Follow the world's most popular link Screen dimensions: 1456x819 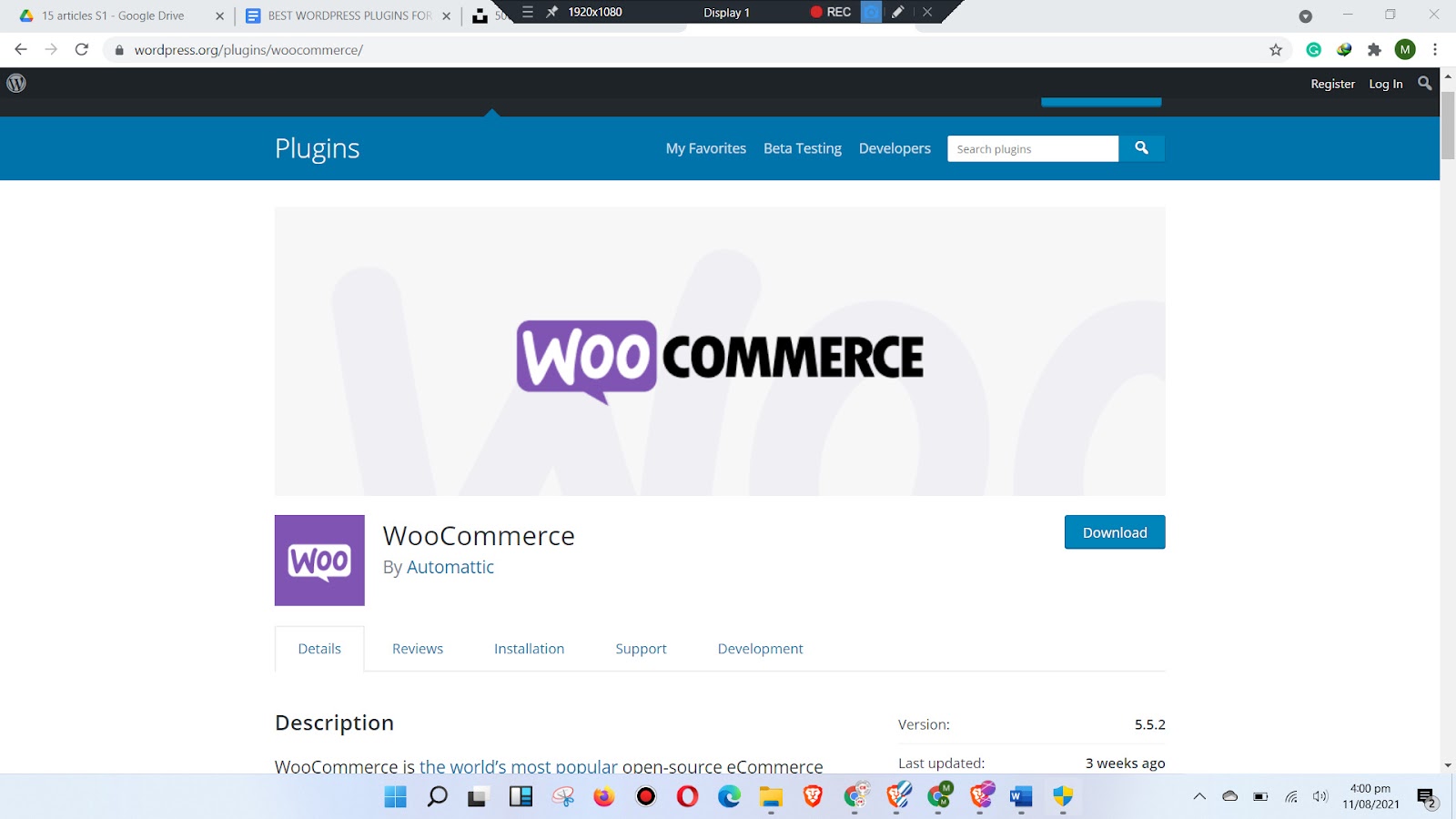(x=519, y=766)
